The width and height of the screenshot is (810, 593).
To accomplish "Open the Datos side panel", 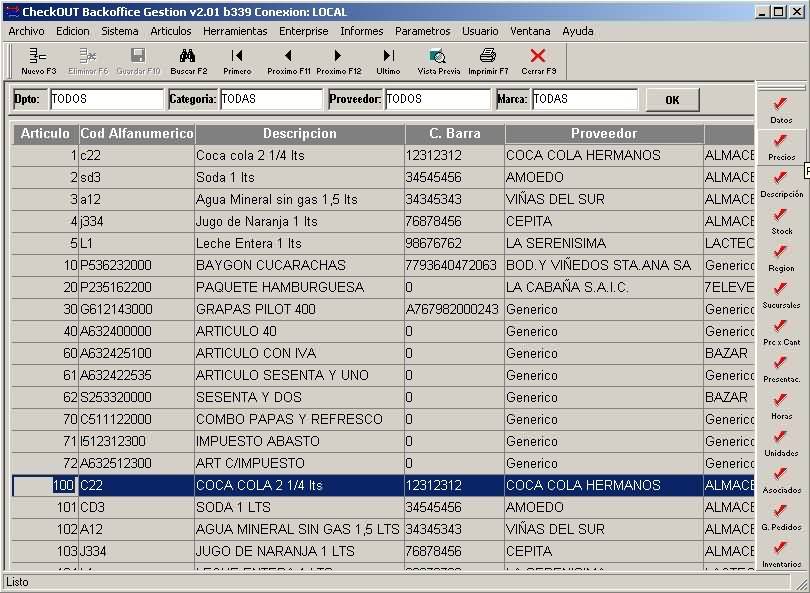I will 781,110.
